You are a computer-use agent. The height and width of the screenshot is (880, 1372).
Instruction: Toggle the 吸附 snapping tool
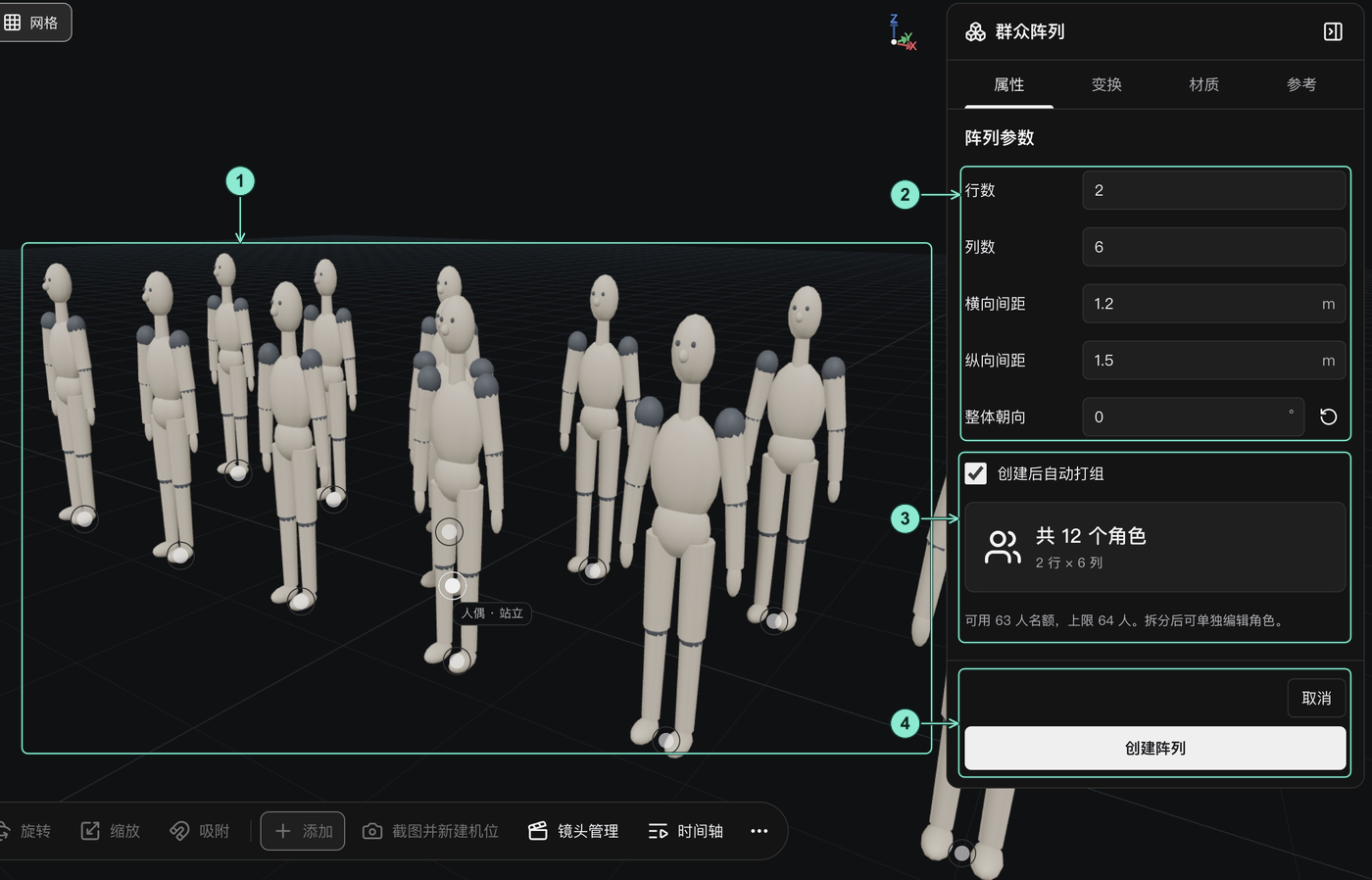[x=199, y=831]
